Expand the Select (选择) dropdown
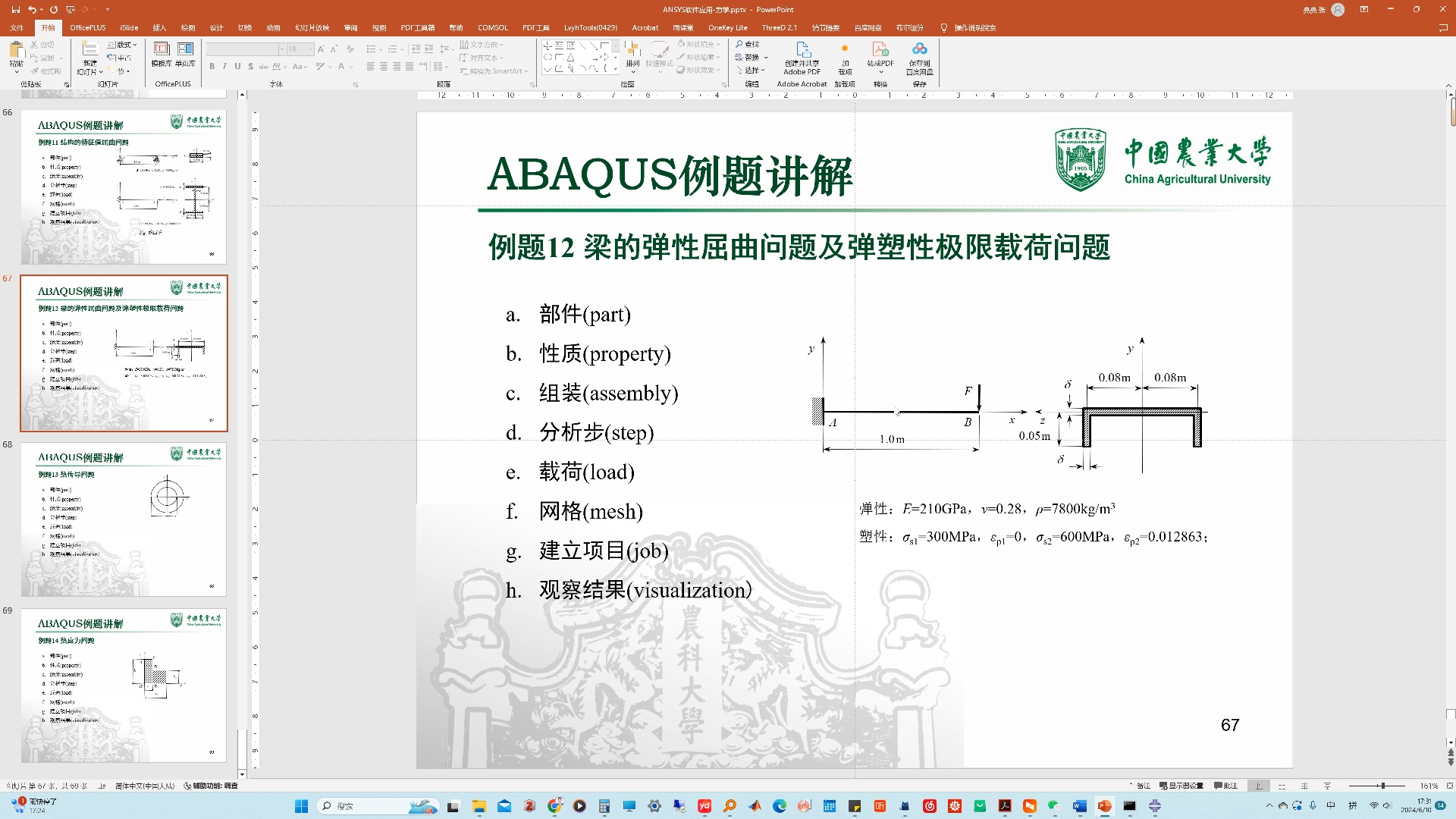Viewport: 1456px width, 819px height. [x=750, y=70]
